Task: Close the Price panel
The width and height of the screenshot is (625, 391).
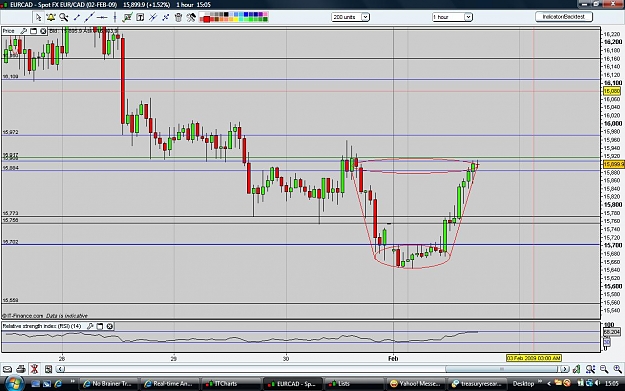Action: 43,31
